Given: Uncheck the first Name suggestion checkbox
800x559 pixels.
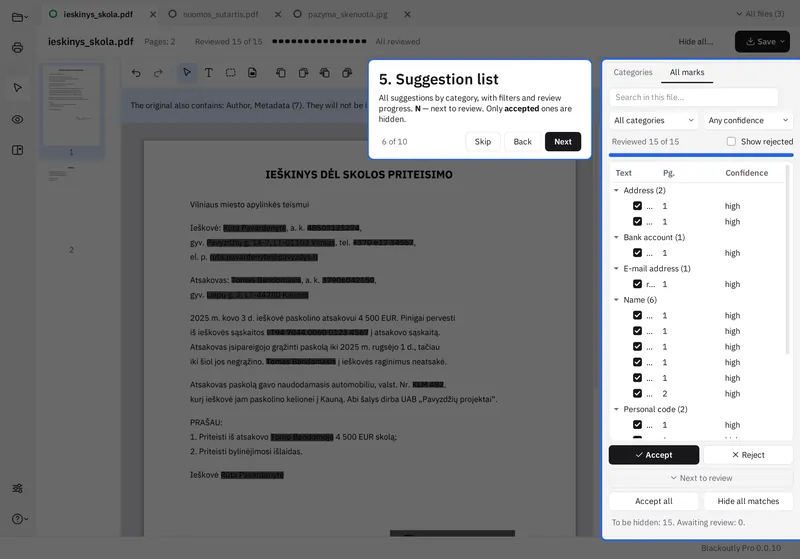Looking at the screenshot, I should point(637,315).
